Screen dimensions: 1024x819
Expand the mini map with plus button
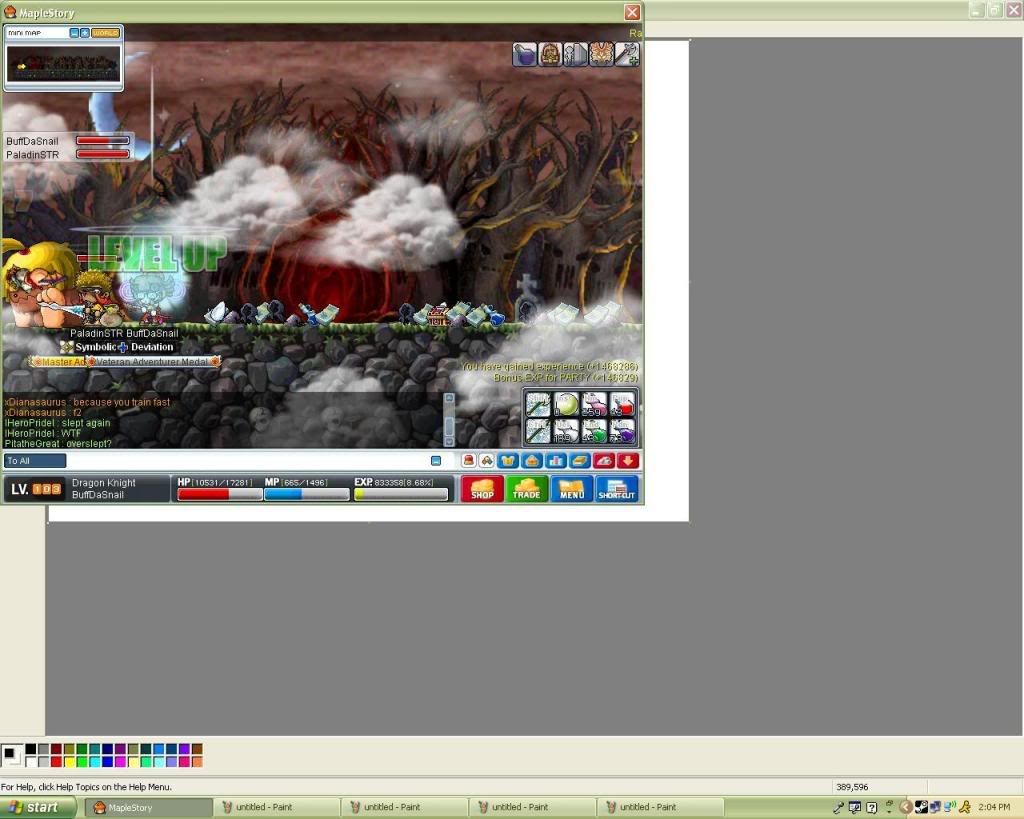point(84,33)
